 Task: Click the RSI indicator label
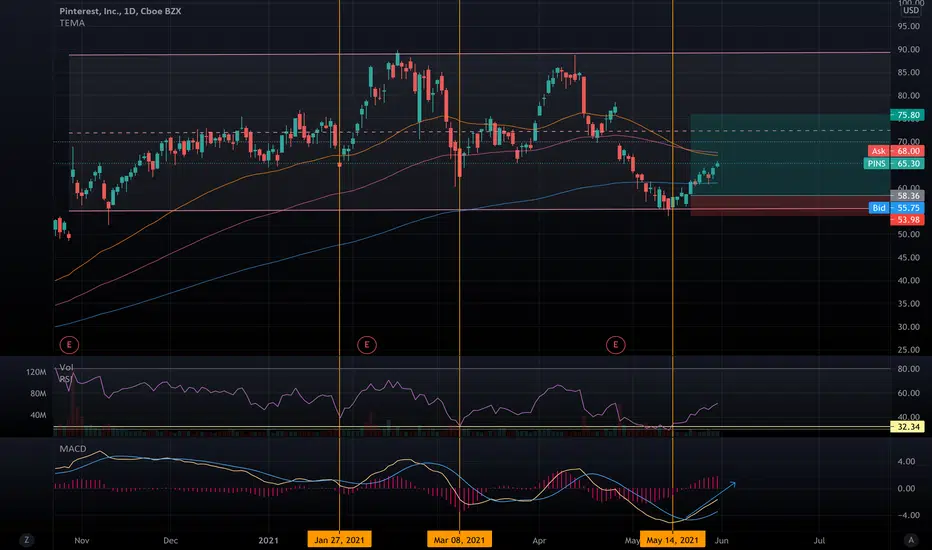[66, 379]
